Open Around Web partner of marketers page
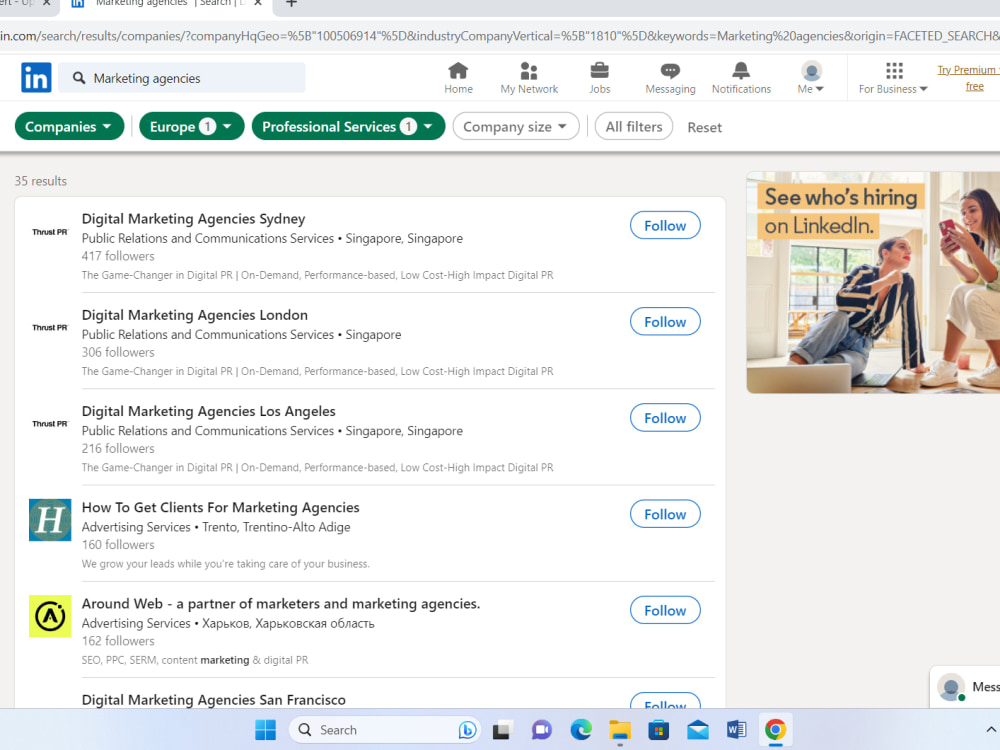1000x750 pixels. 281,604
